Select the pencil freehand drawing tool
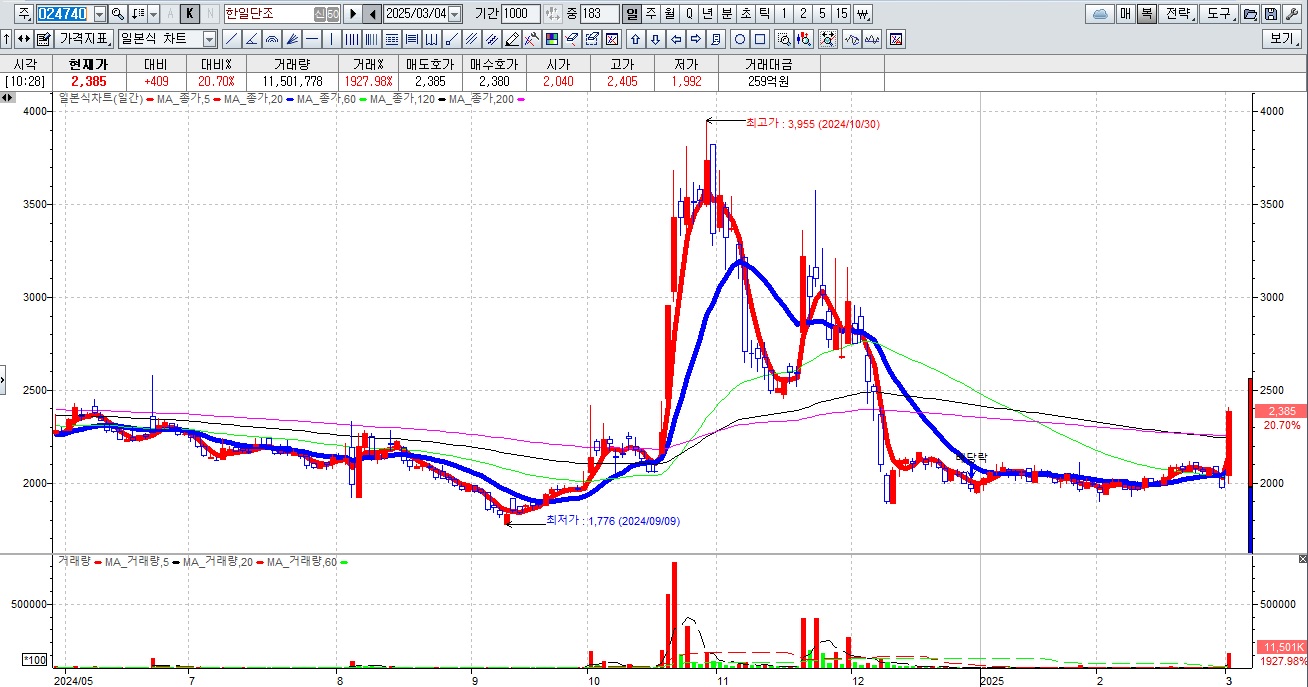 click(512, 39)
